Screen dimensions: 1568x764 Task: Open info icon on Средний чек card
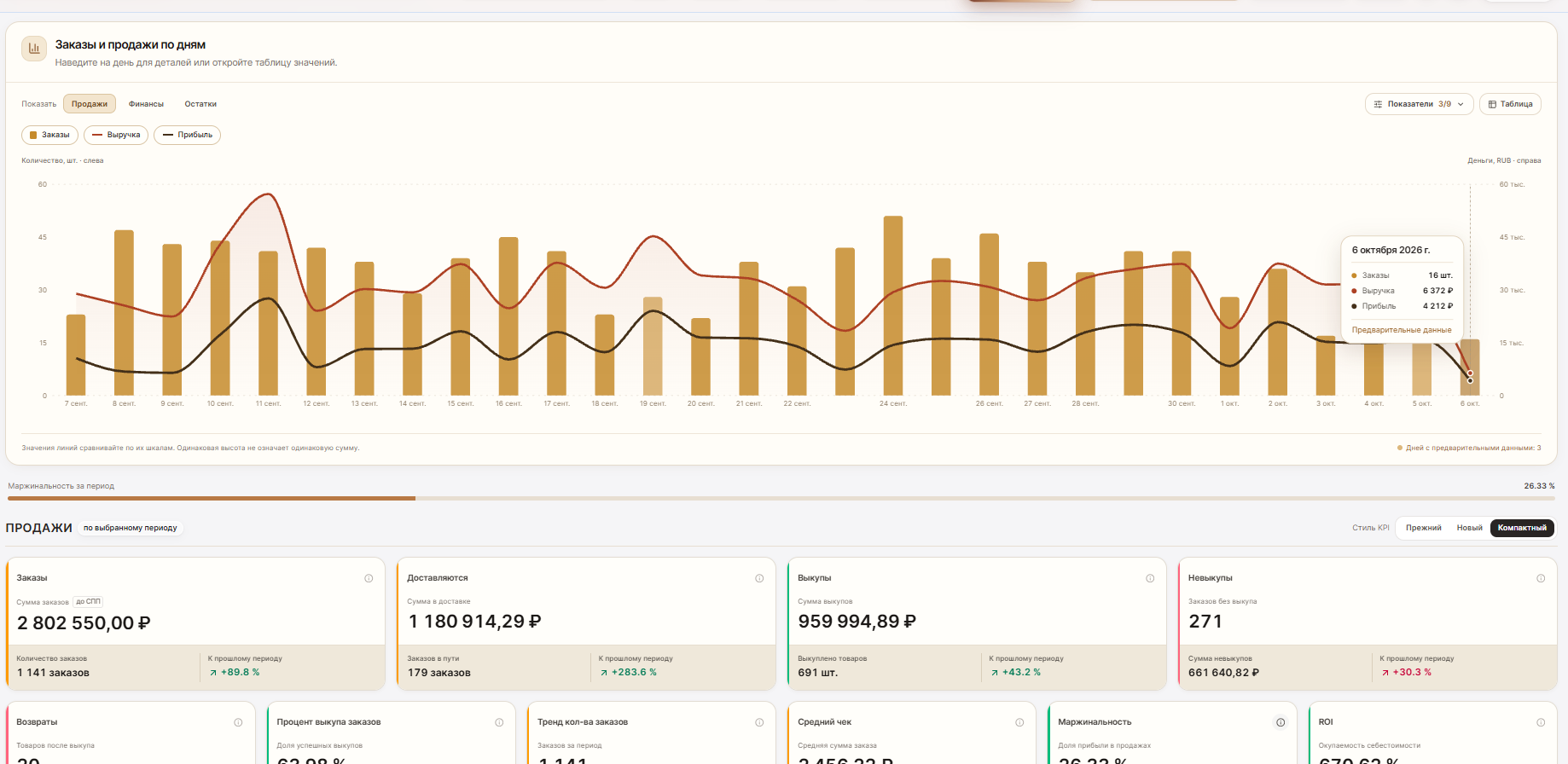pyautogui.click(x=1019, y=722)
